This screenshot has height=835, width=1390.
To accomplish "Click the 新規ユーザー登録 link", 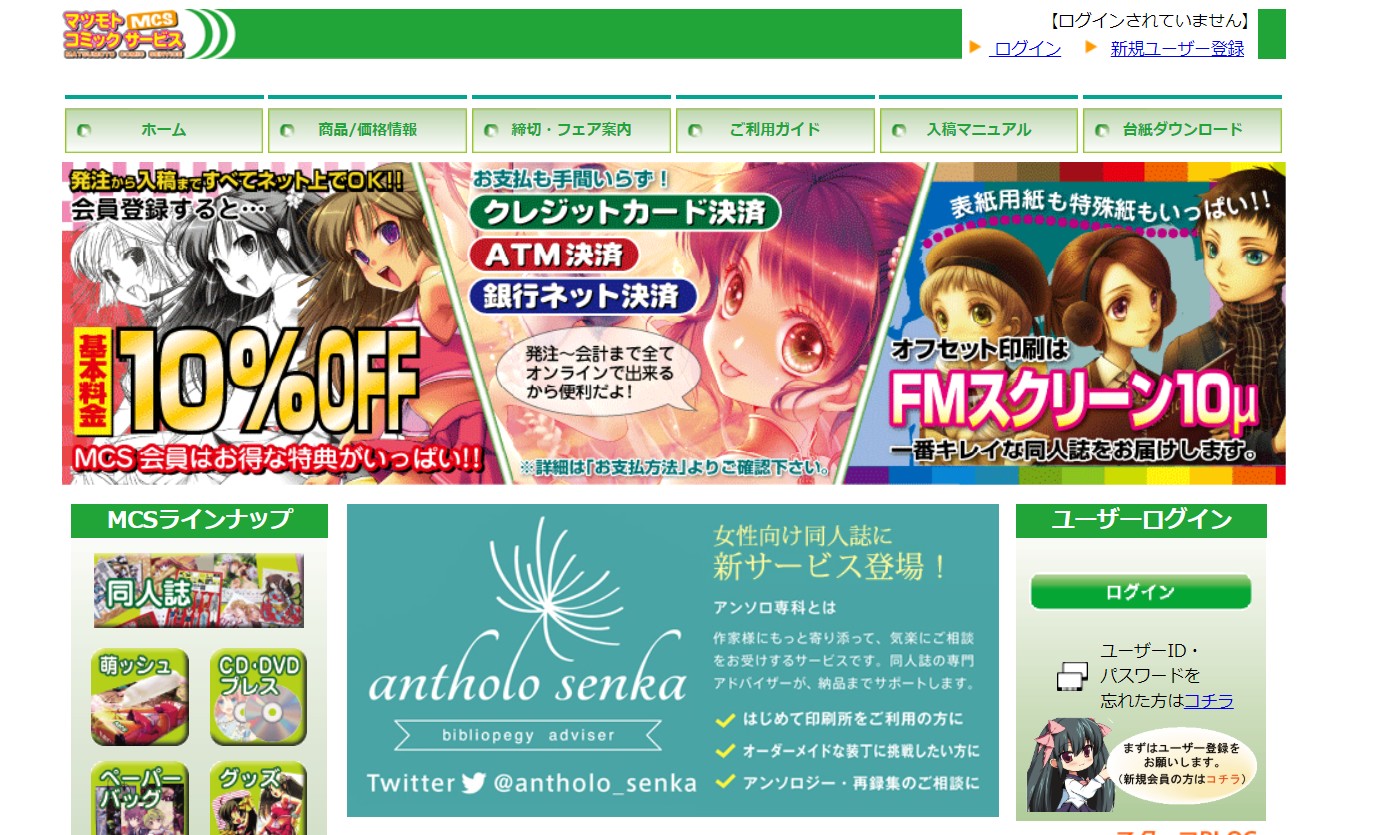I will (x=1177, y=48).
